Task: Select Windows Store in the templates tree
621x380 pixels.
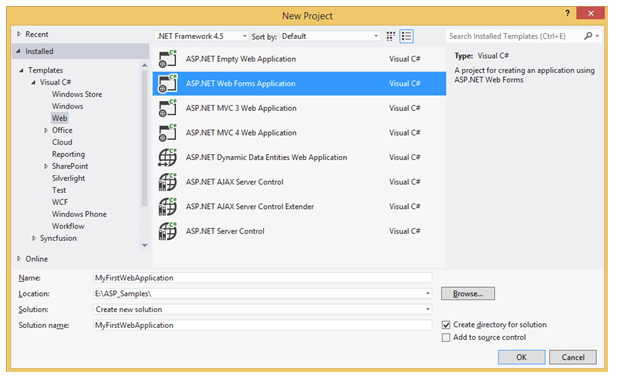Action: pos(77,94)
